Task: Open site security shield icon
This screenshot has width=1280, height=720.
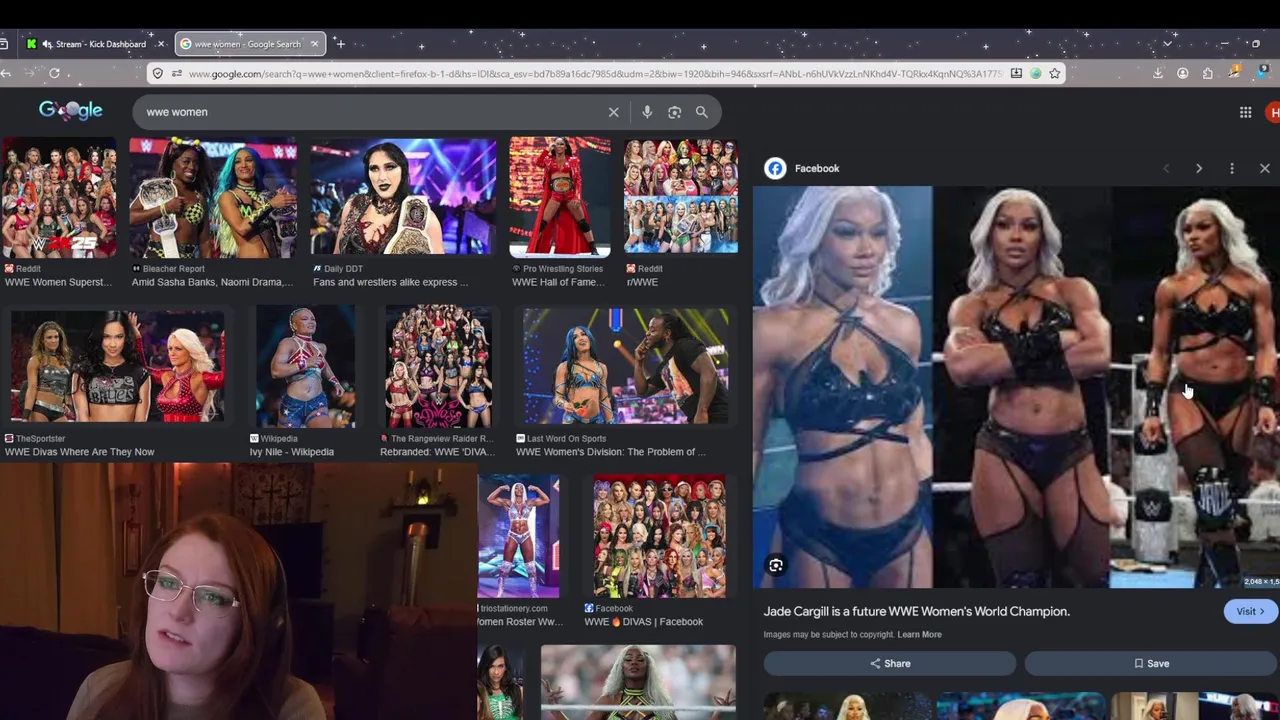Action: tap(157, 73)
